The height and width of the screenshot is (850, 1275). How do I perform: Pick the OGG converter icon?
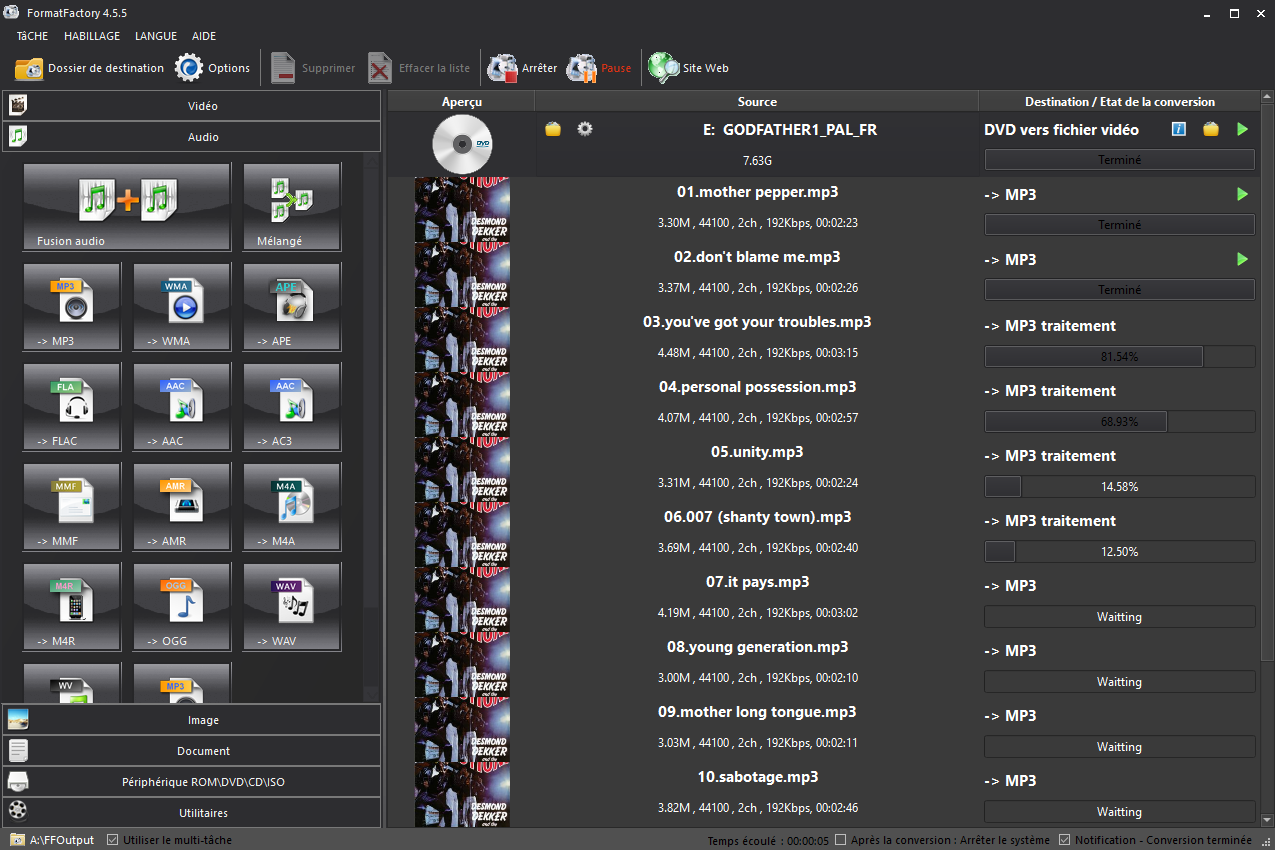[x=181, y=607]
